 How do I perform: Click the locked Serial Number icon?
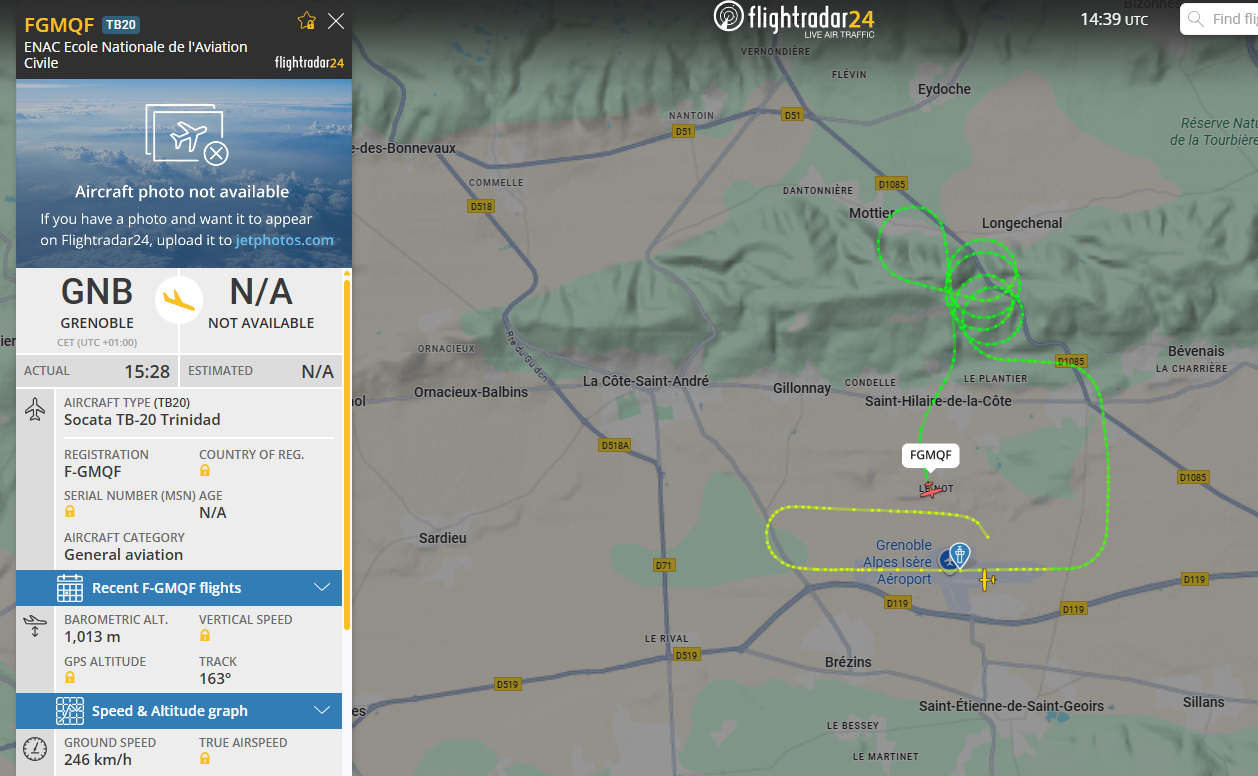click(70, 511)
